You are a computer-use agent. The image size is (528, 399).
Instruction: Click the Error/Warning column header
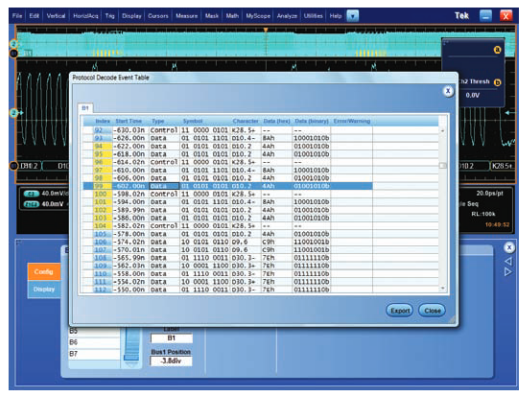[x=352, y=121]
